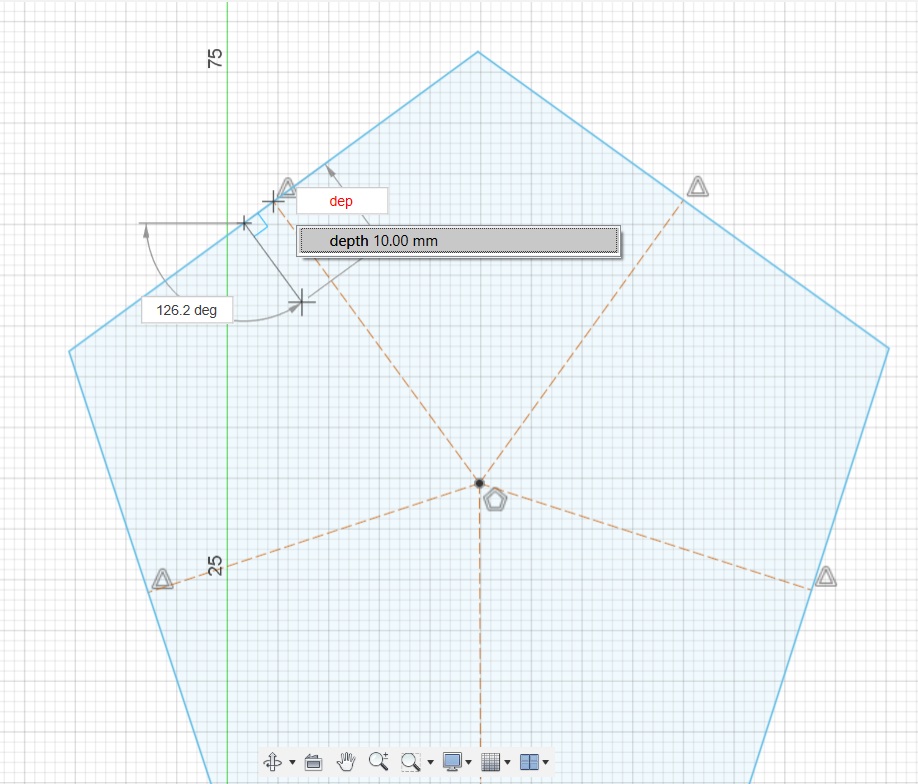Open Grid and Snaps settings icon
The width and height of the screenshot is (918, 784).
[x=491, y=762]
